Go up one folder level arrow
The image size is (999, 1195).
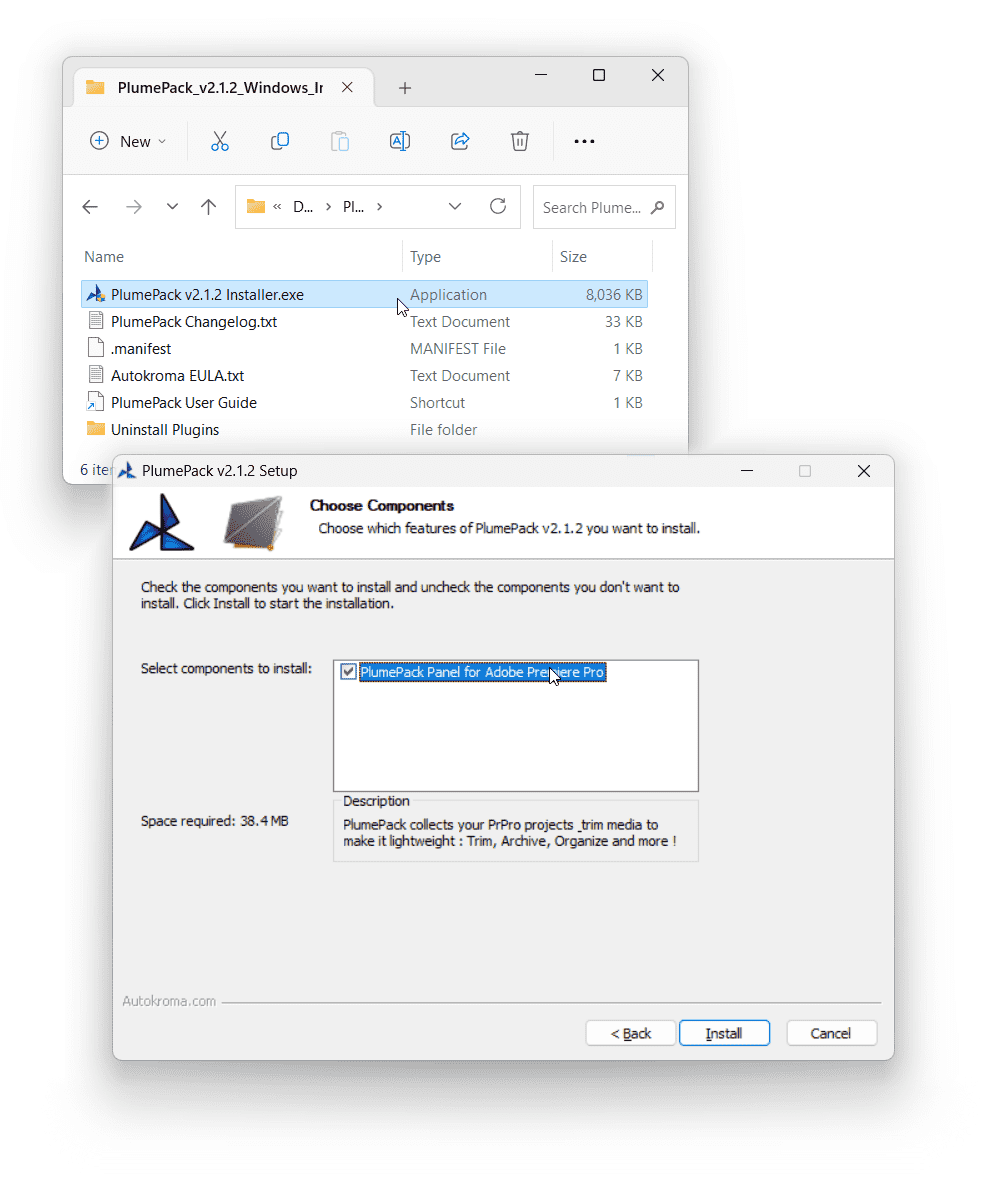(x=208, y=207)
